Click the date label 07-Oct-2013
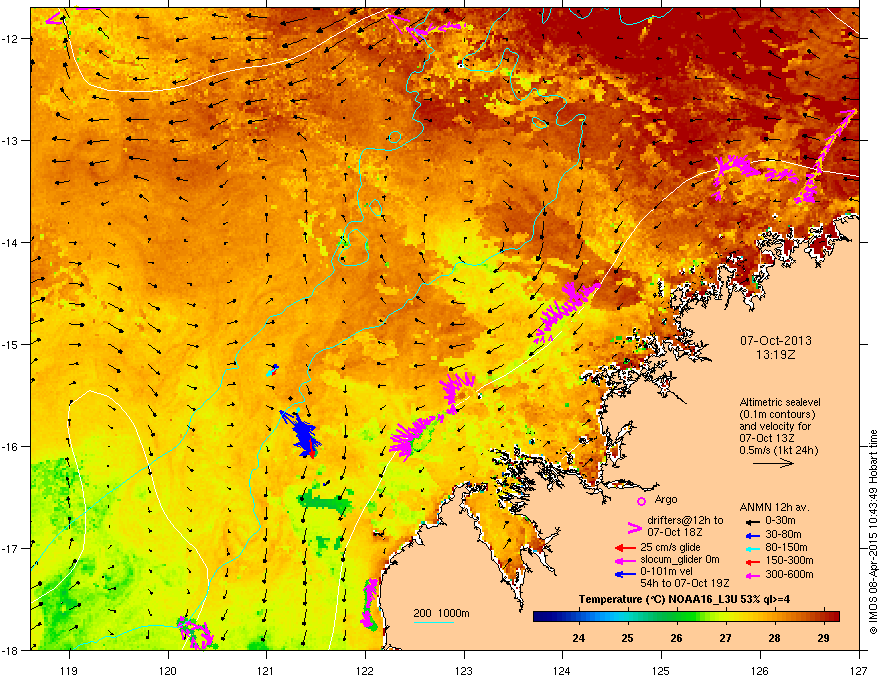 pos(776,341)
